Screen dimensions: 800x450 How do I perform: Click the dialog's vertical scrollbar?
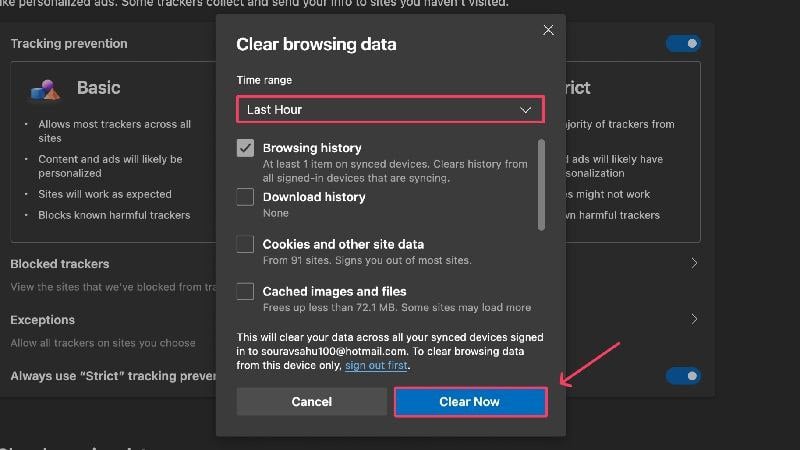(x=541, y=185)
